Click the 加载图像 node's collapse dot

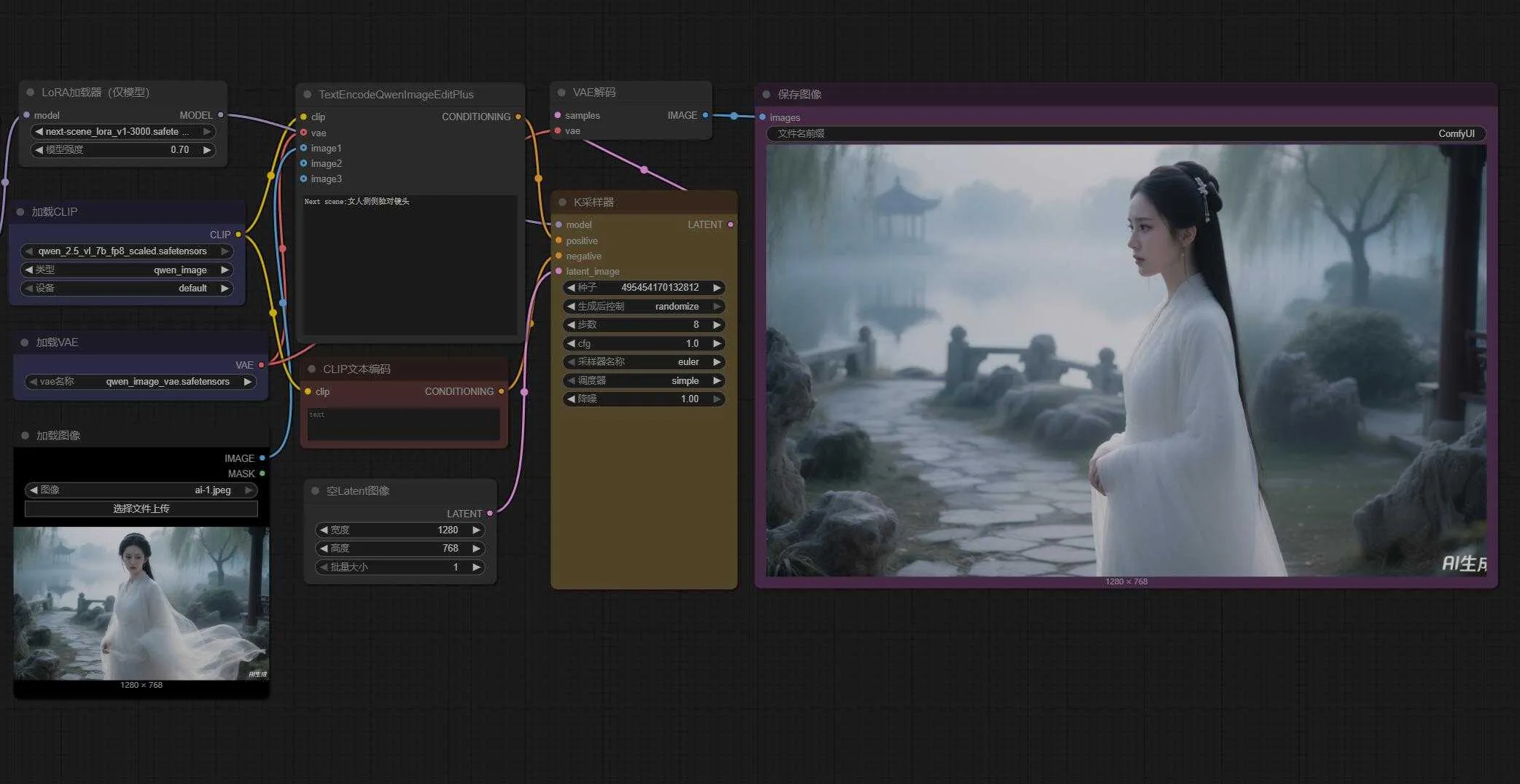pos(25,436)
